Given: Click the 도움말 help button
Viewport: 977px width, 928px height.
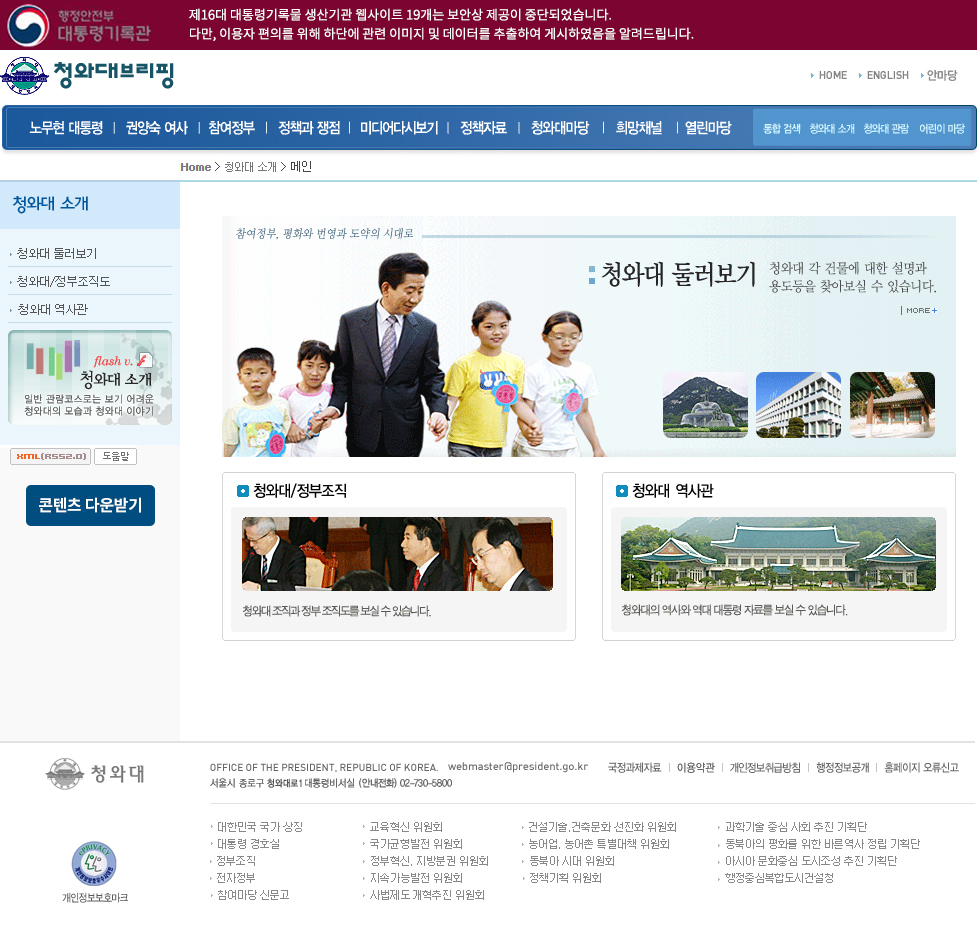Looking at the screenshot, I should 114,456.
